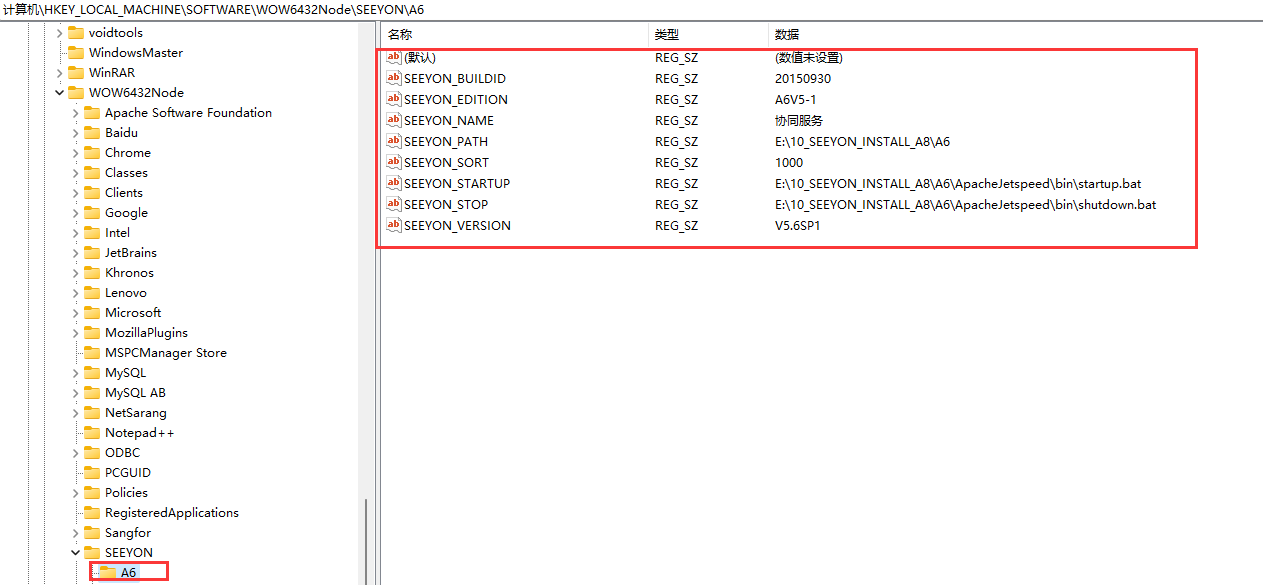The image size is (1263, 585).
Task: Select the Clients key label
Action: coord(124,192)
